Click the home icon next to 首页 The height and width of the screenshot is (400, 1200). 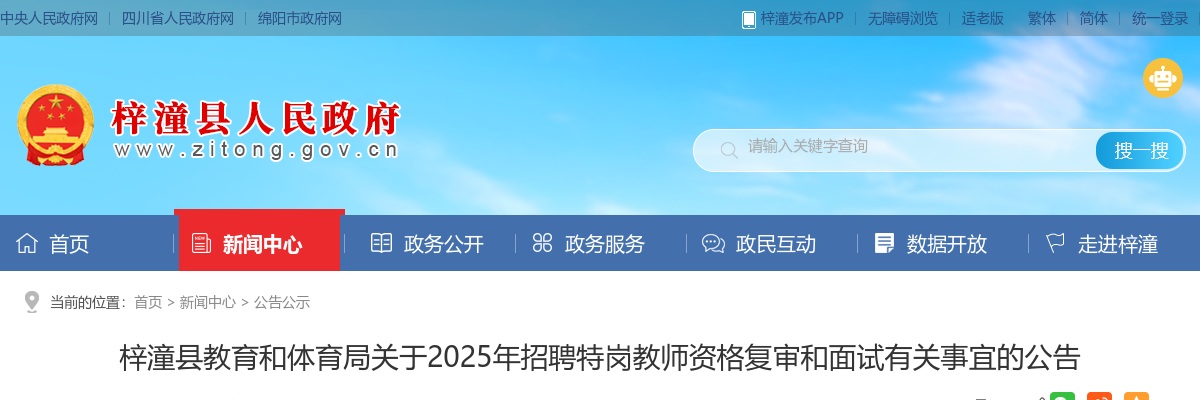(27, 243)
